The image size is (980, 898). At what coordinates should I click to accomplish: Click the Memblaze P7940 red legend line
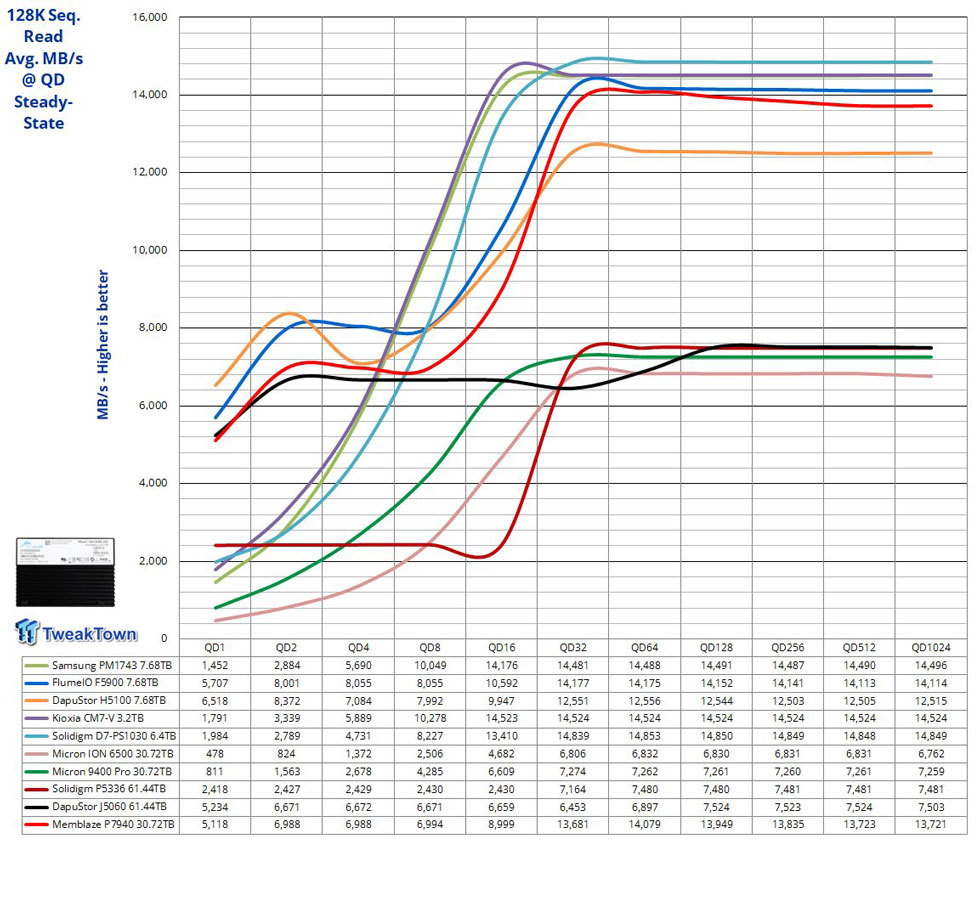36,825
